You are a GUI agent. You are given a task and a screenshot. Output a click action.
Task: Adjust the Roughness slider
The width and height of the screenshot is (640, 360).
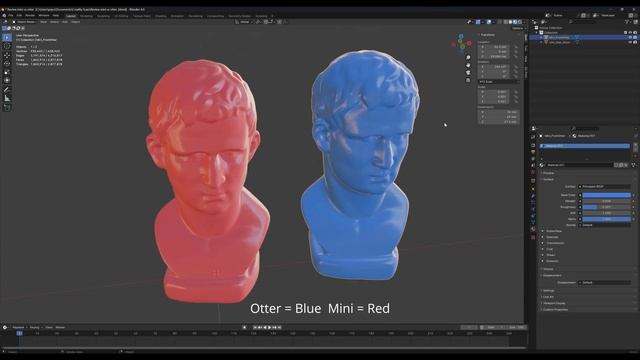click(607, 207)
